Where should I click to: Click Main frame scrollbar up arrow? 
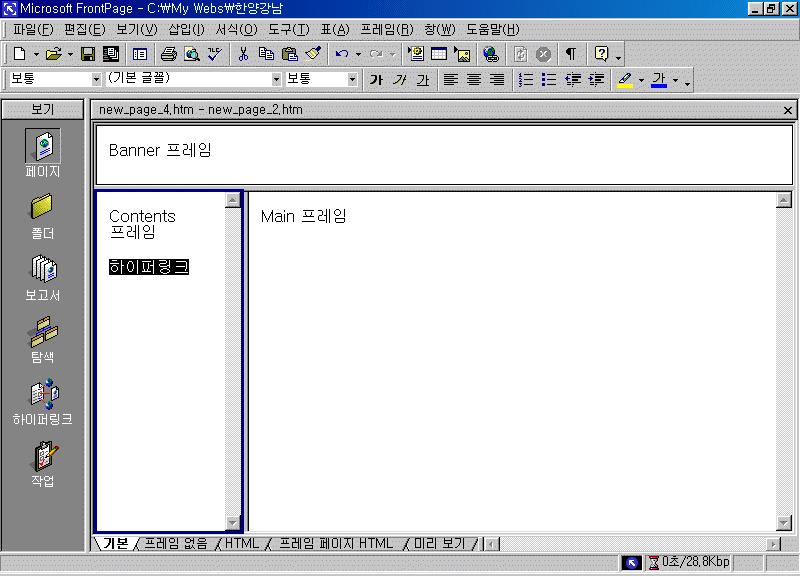click(784, 200)
